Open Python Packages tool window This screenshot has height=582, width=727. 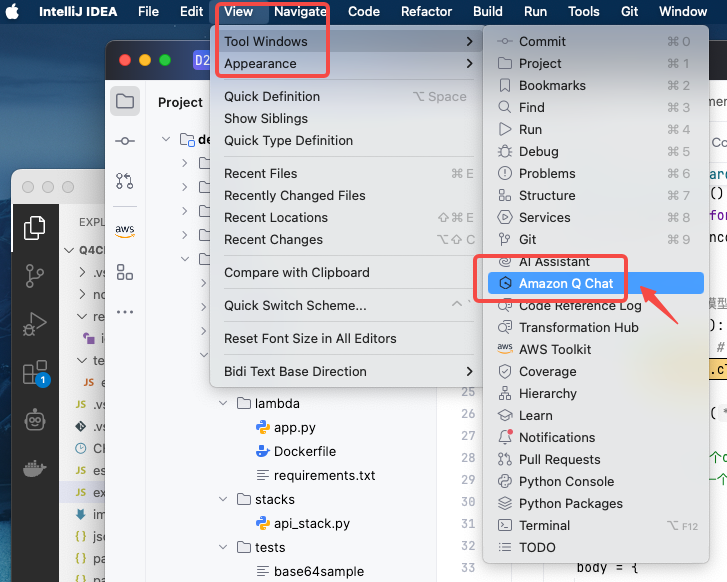[596, 504]
